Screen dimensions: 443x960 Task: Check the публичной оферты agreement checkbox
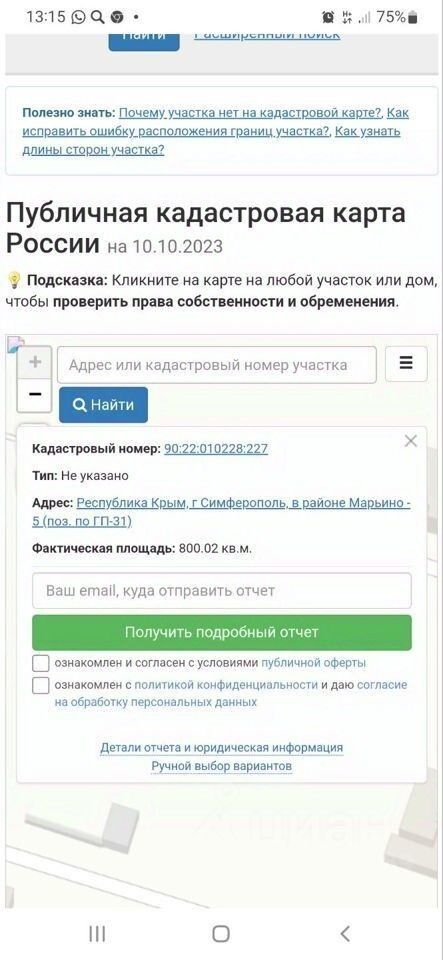click(41, 664)
